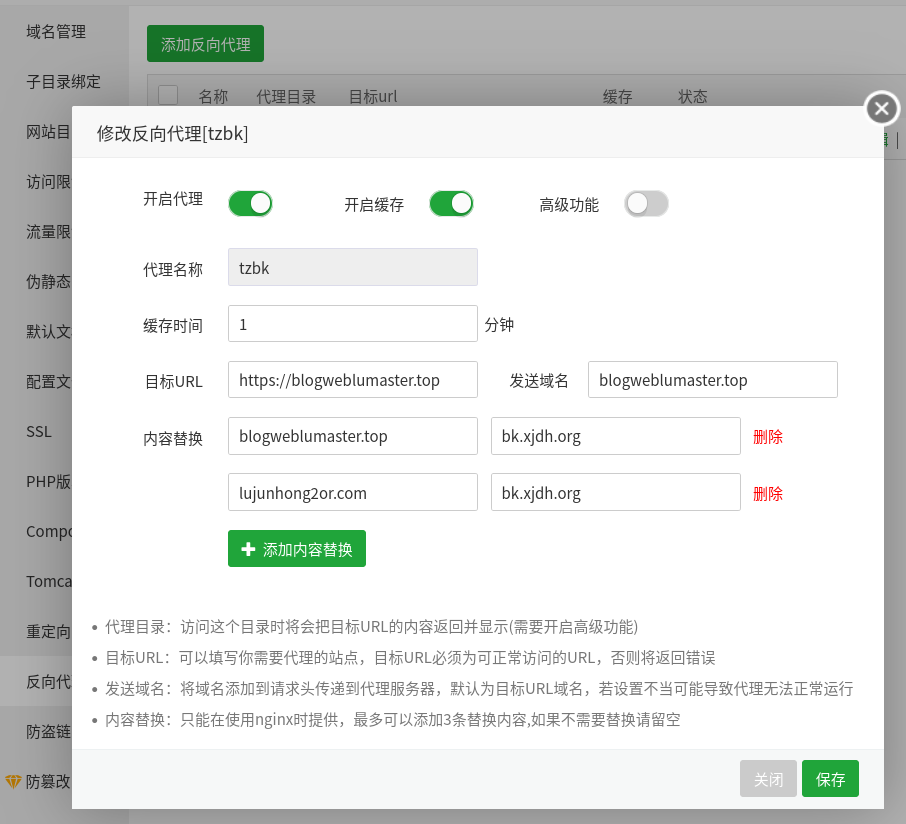
Task: Edit the blogweblumaster.top content replacement field
Action: pos(352,436)
